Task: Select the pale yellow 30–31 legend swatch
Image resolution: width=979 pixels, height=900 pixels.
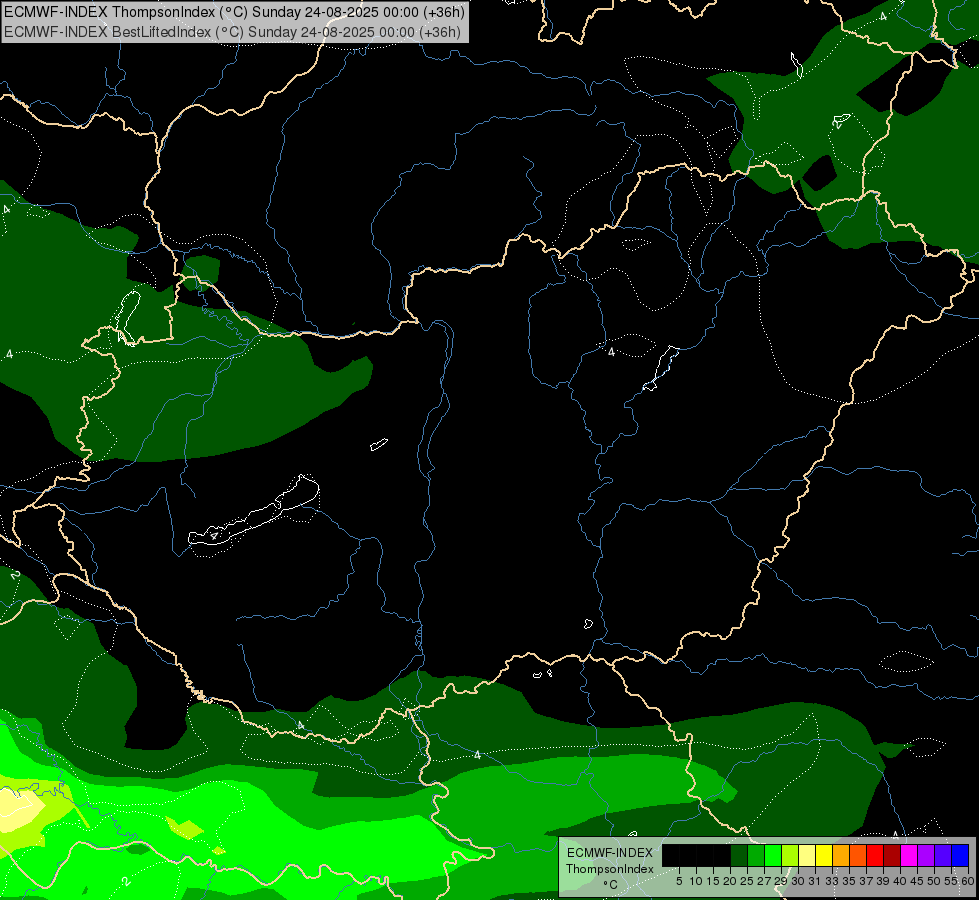Action: click(x=807, y=855)
